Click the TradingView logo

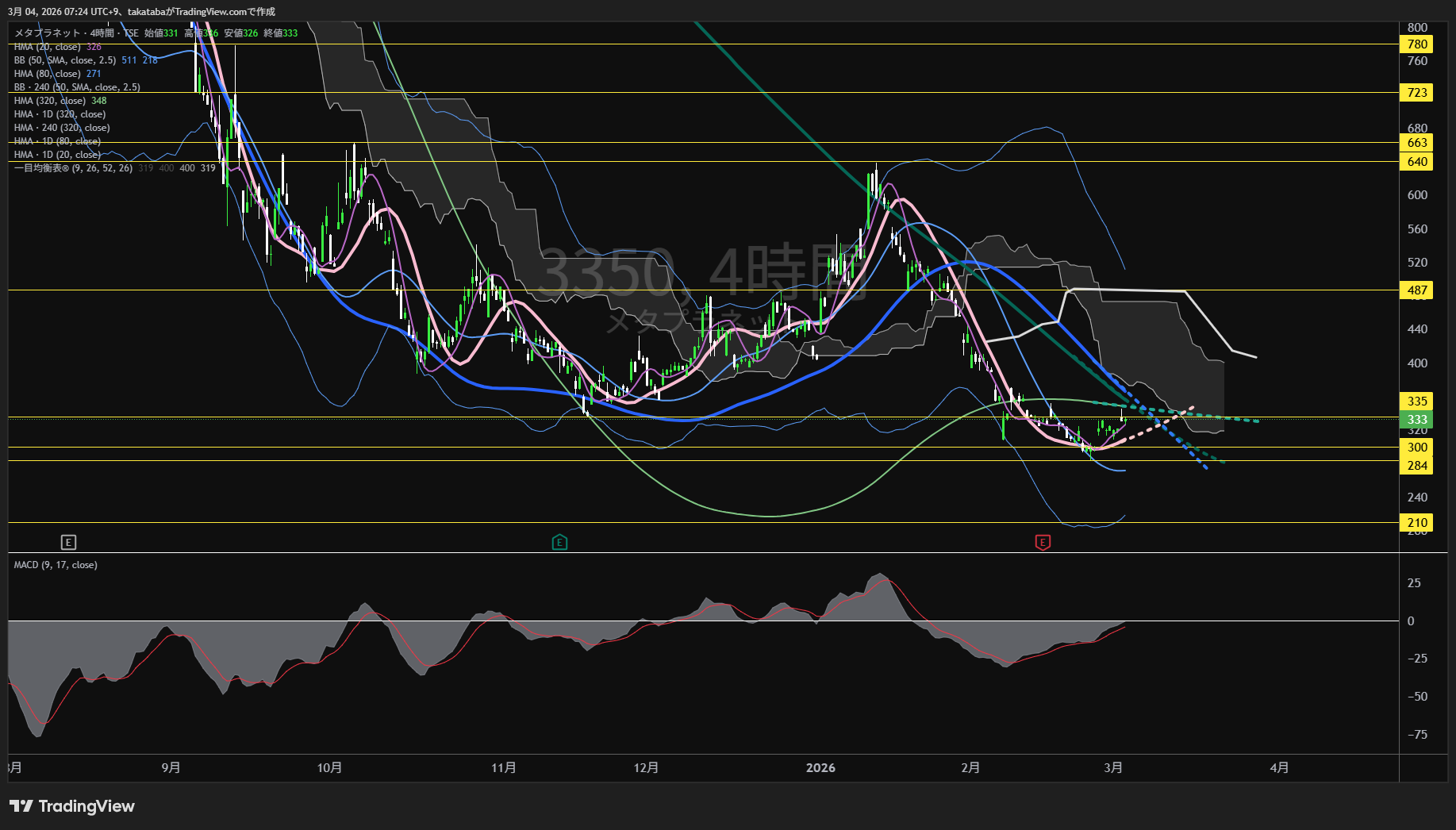(x=72, y=806)
